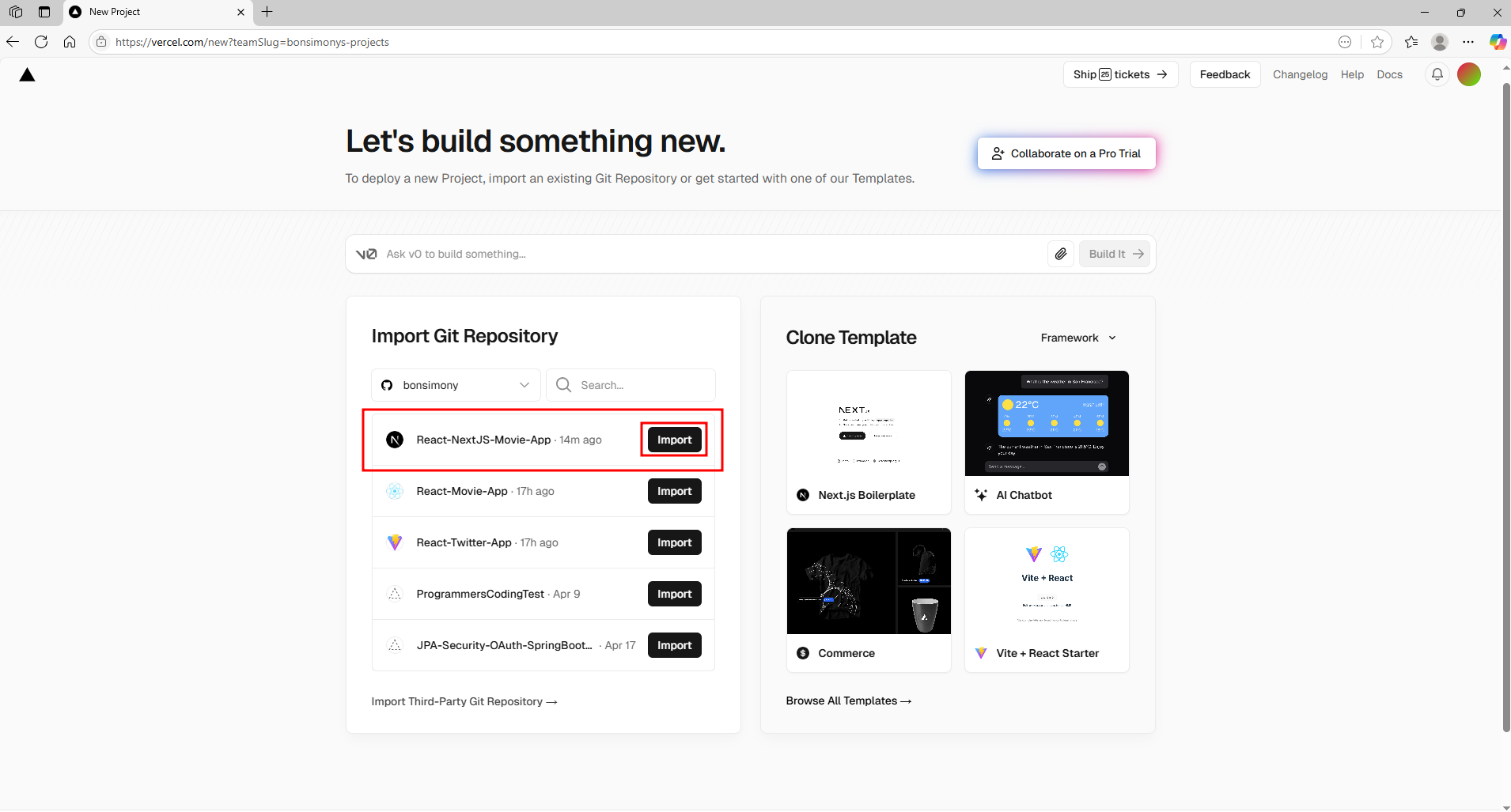Screen dimensions: 1511x812
Task: Open the Docs link
Action: coord(1389,74)
